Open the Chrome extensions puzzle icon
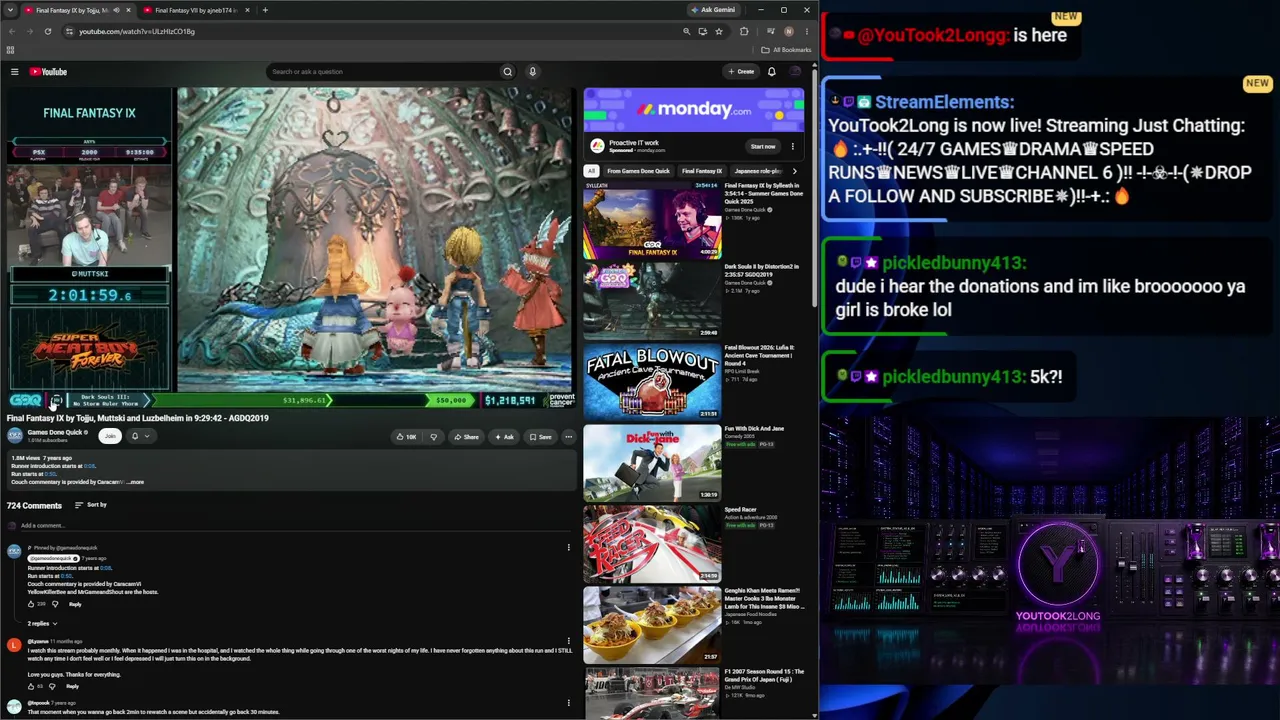This screenshot has height=720, width=1280. pos(743,31)
